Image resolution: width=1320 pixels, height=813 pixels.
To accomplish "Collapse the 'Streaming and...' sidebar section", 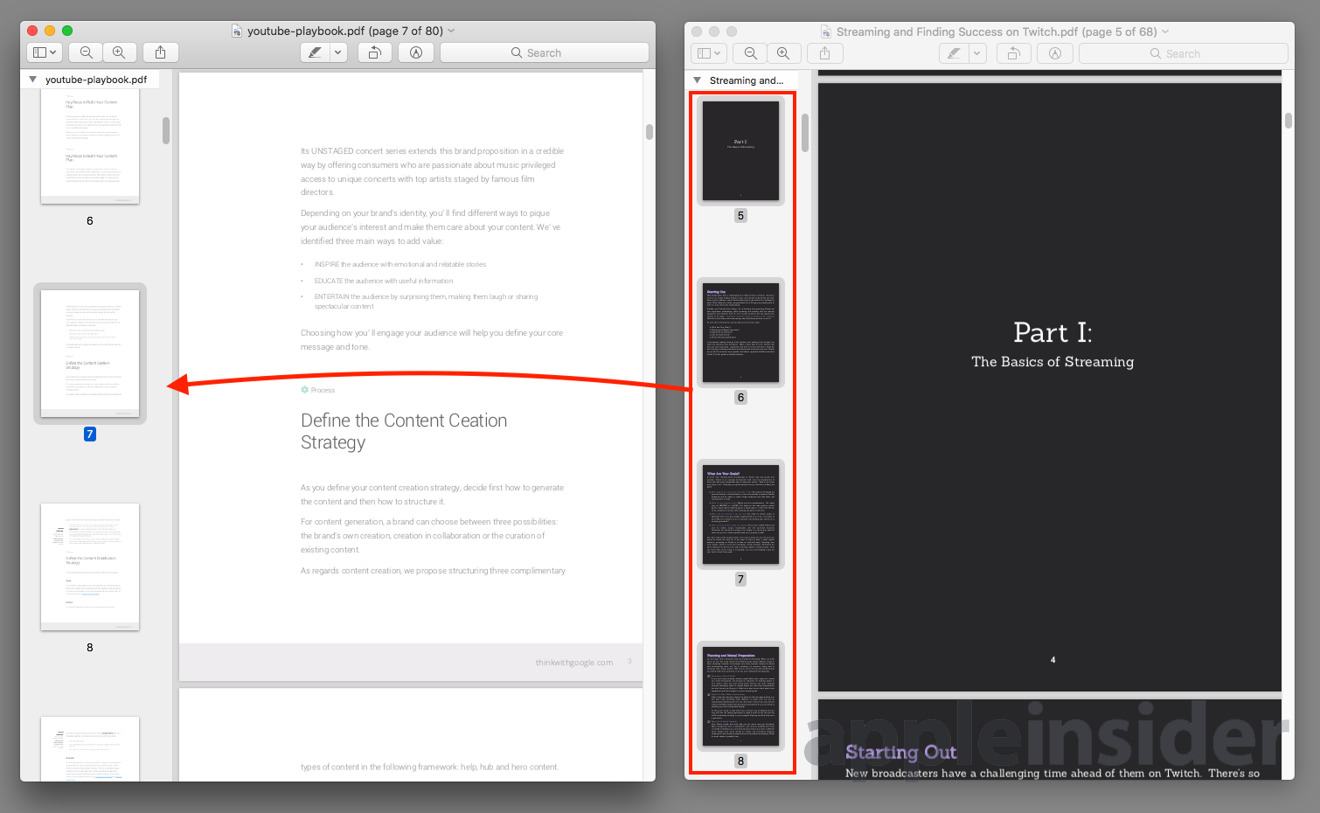I will [x=697, y=79].
